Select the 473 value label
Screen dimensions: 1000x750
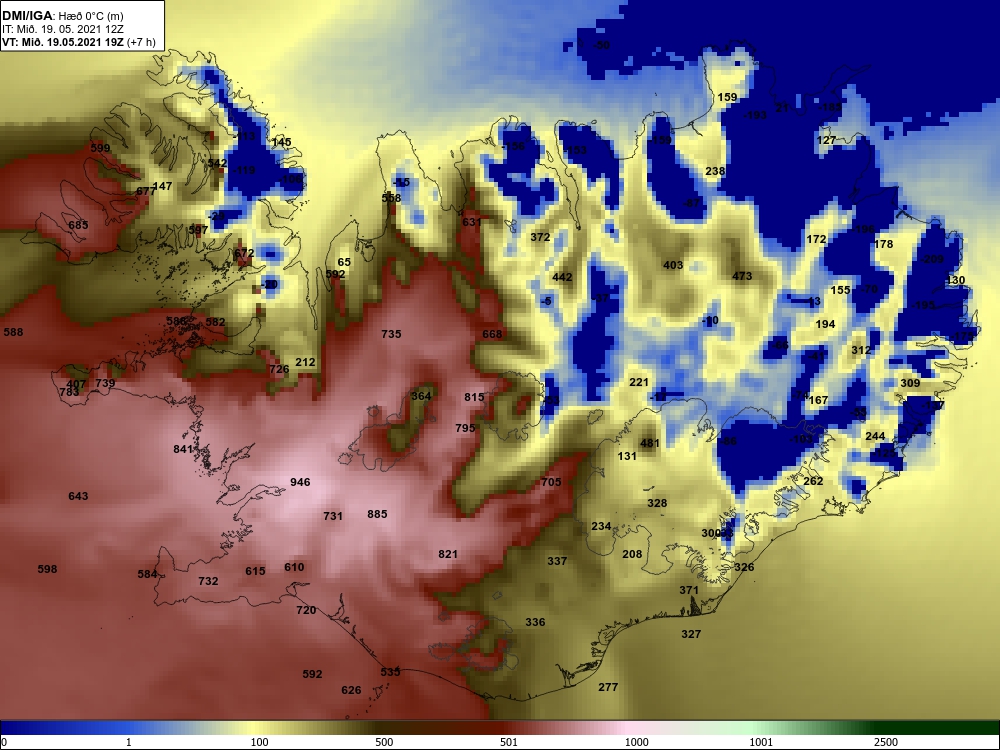742,276
